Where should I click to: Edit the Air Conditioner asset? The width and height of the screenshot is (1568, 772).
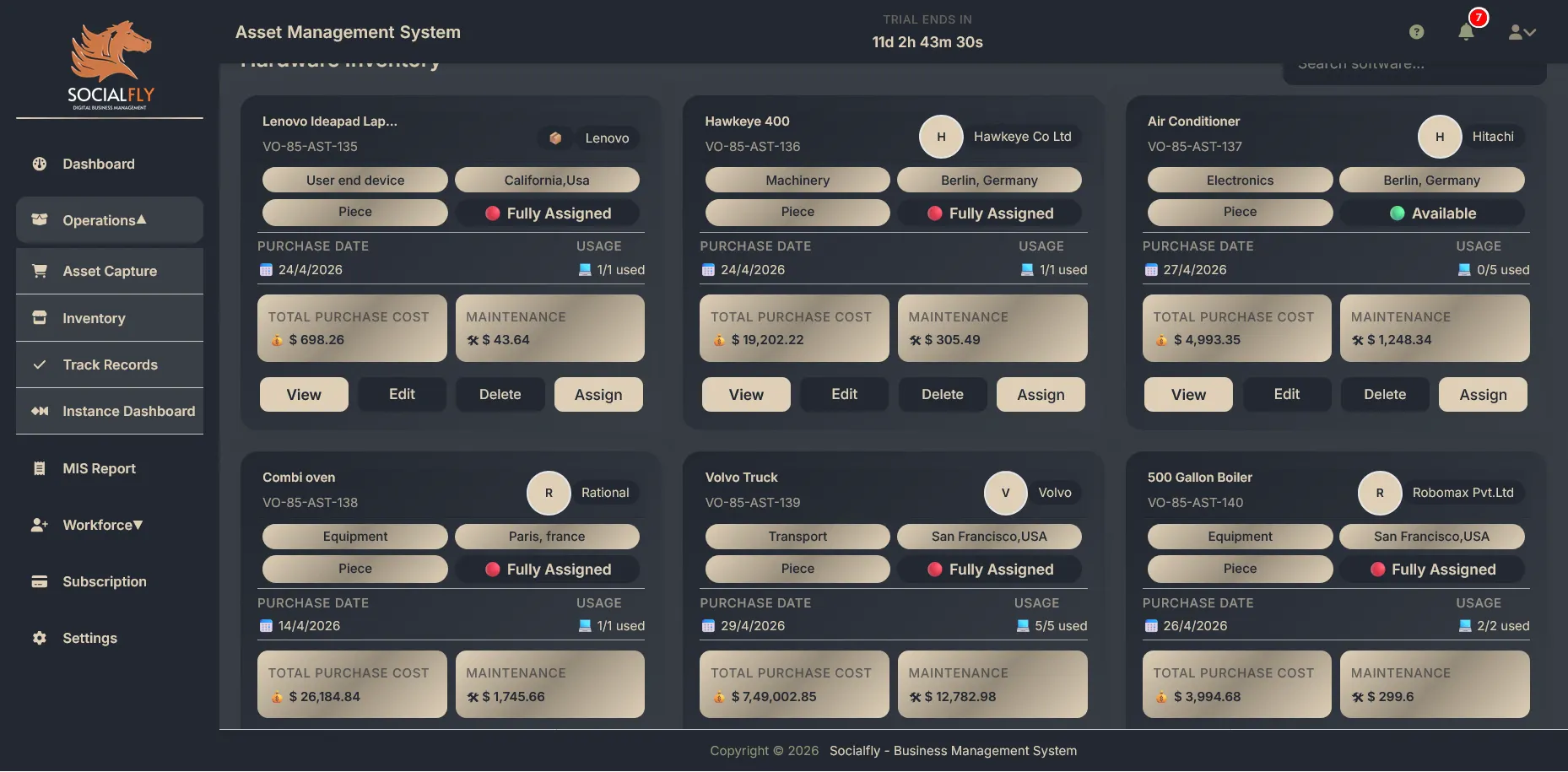pyautogui.click(x=1287, y=394)
